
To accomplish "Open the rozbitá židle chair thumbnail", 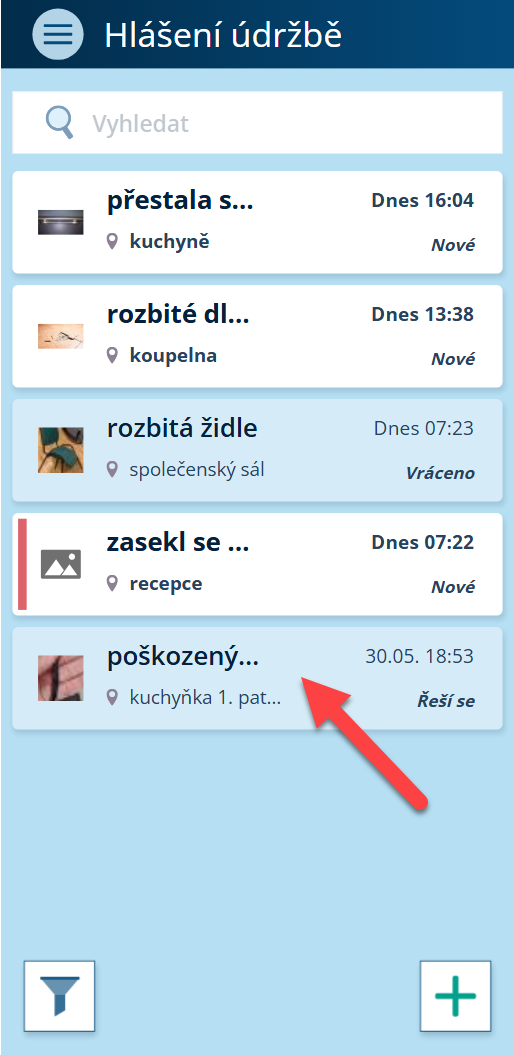I will pos(61,450).
